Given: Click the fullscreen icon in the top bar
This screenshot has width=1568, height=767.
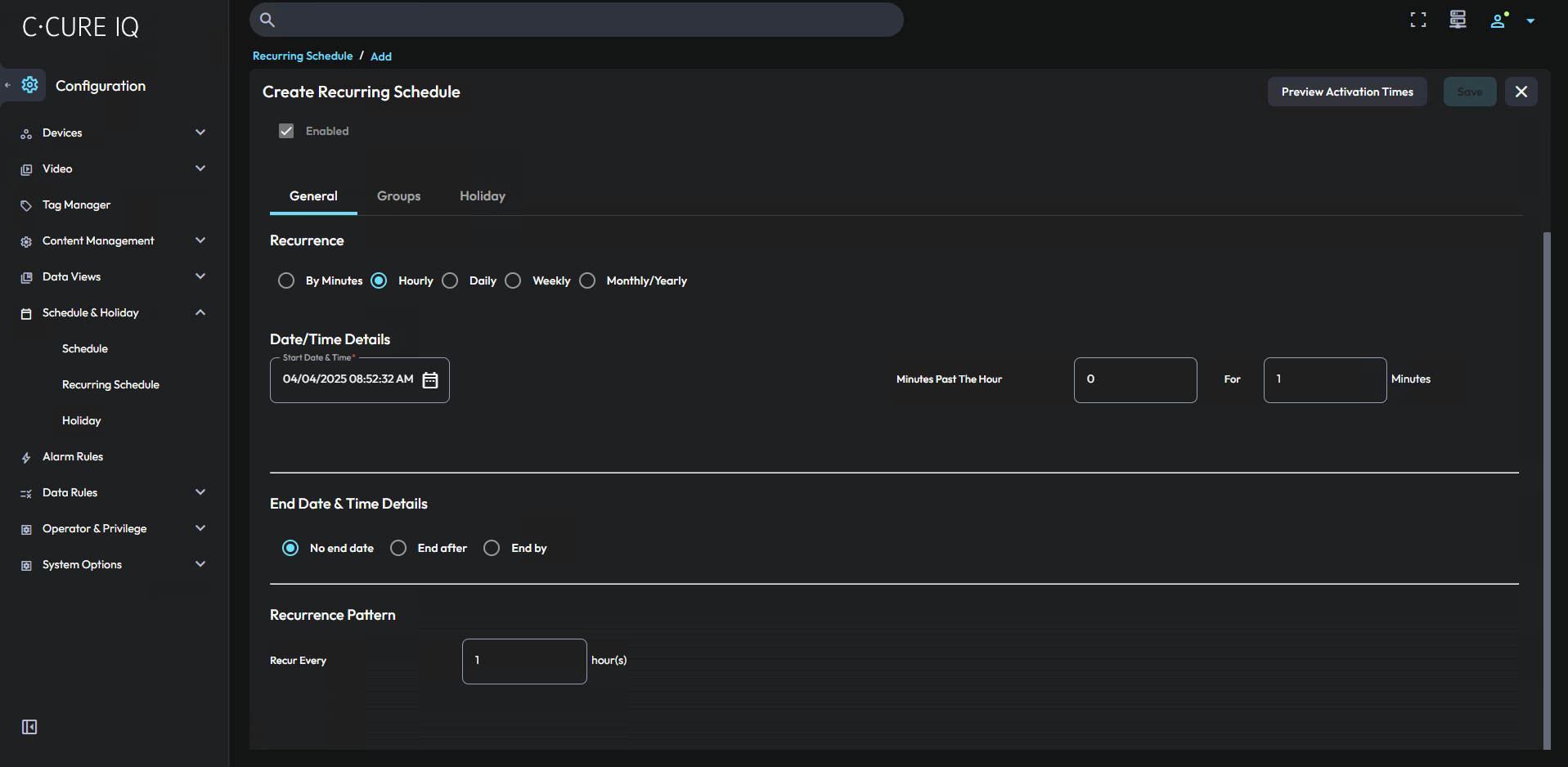Looking at the screenshot, I should [x=1417, y=20].
